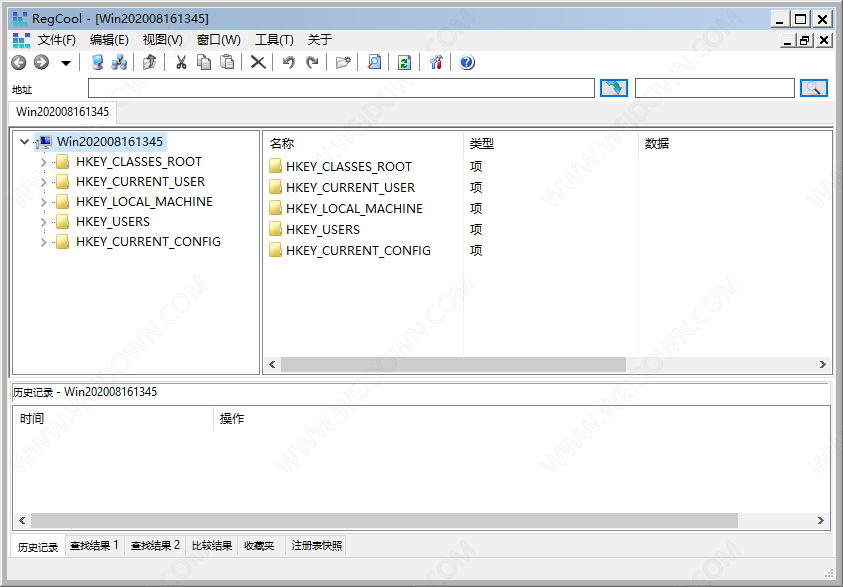This screenshot has width=843, height=587.
Task: Click the Cut scissors icon
Action: pyautogui.click(x=181, y=63)
